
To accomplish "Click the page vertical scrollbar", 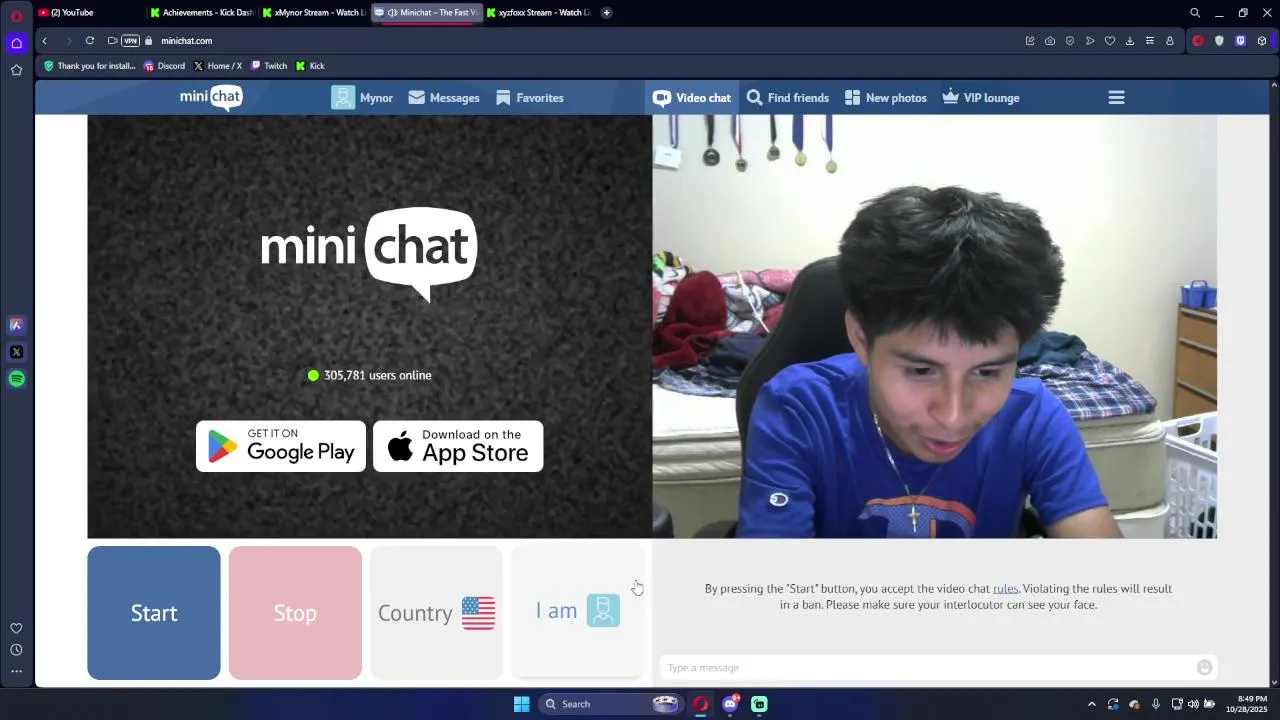I will coord(1274,385).
